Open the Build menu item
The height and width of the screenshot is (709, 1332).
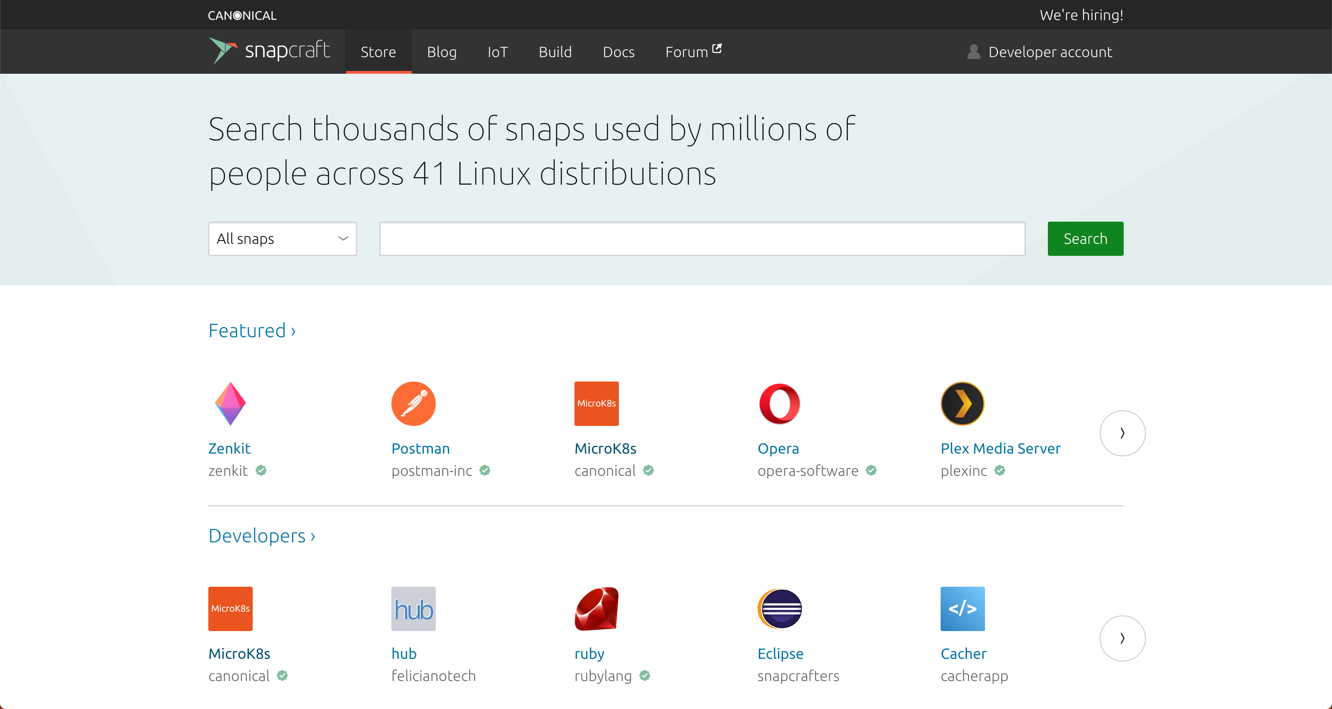tap(555, 52)
